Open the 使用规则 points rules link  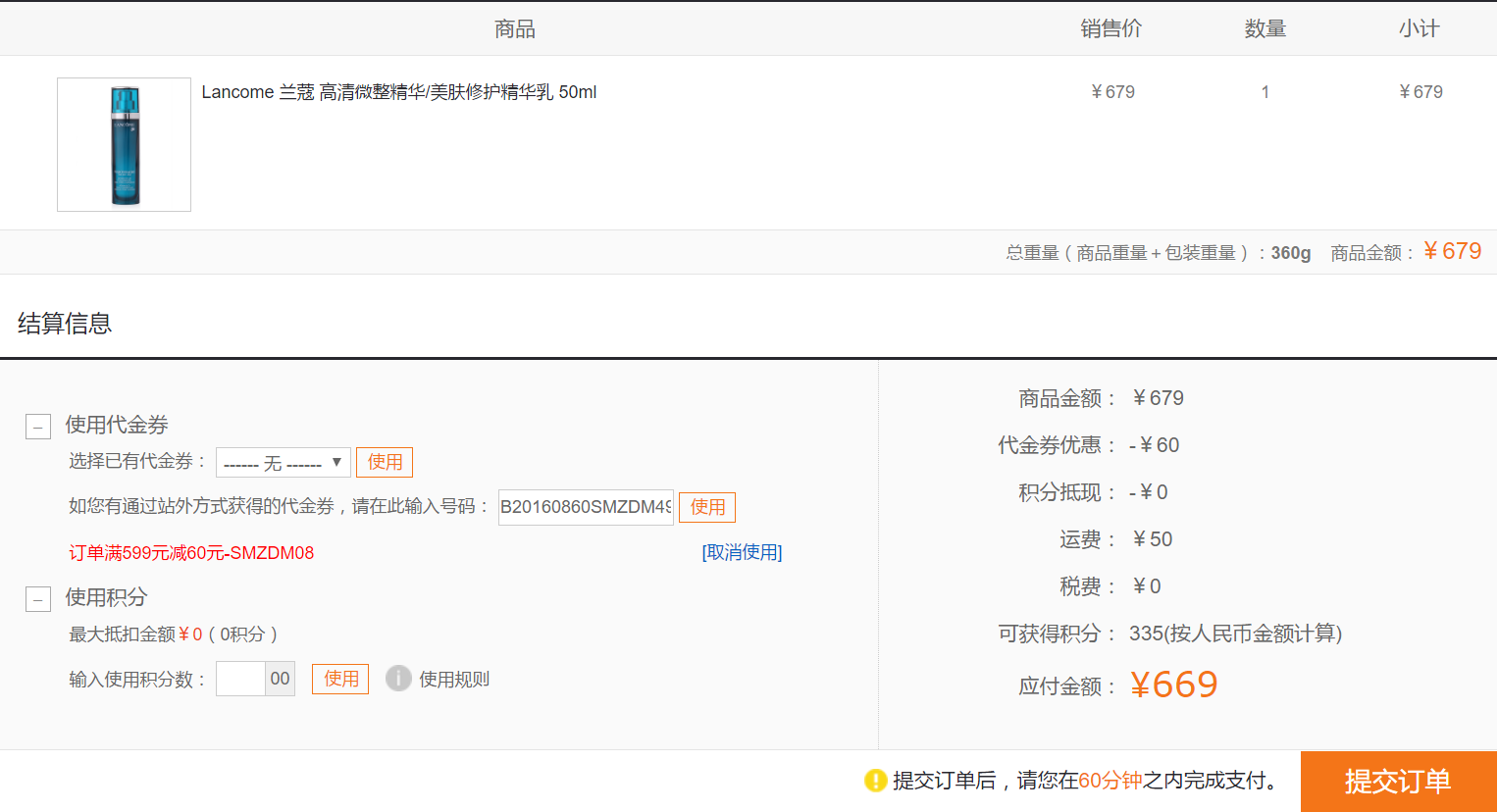pos(454,680)
